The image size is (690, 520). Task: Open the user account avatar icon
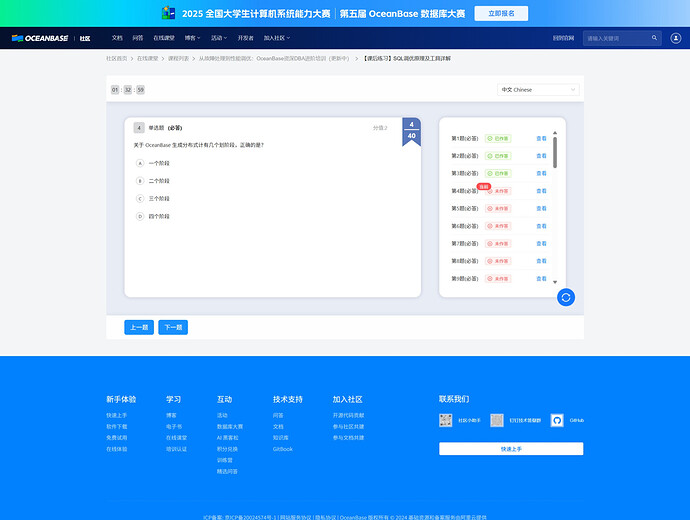(x=675, y=38)
